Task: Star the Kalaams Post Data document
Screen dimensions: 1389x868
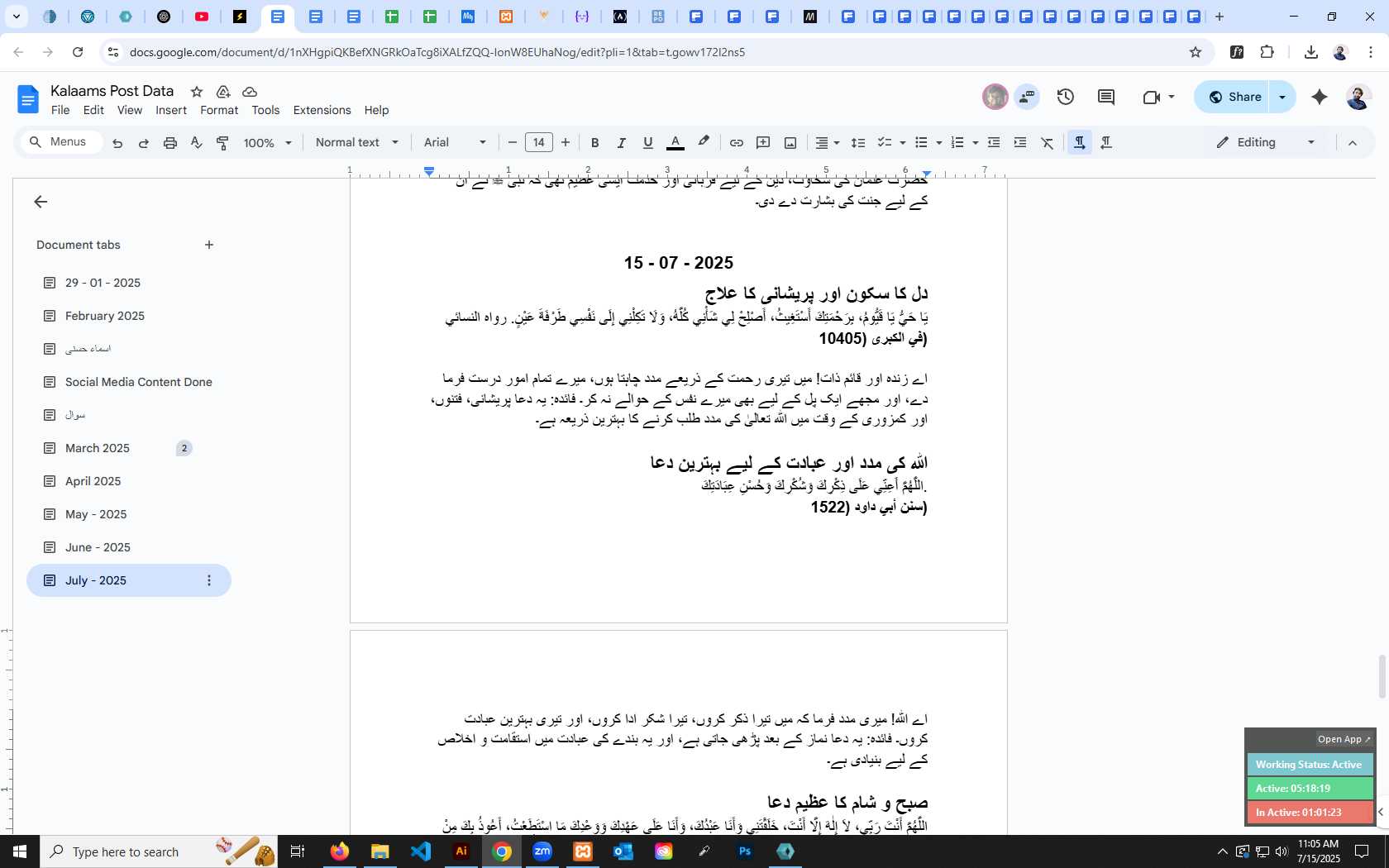Action: (197, 92)
